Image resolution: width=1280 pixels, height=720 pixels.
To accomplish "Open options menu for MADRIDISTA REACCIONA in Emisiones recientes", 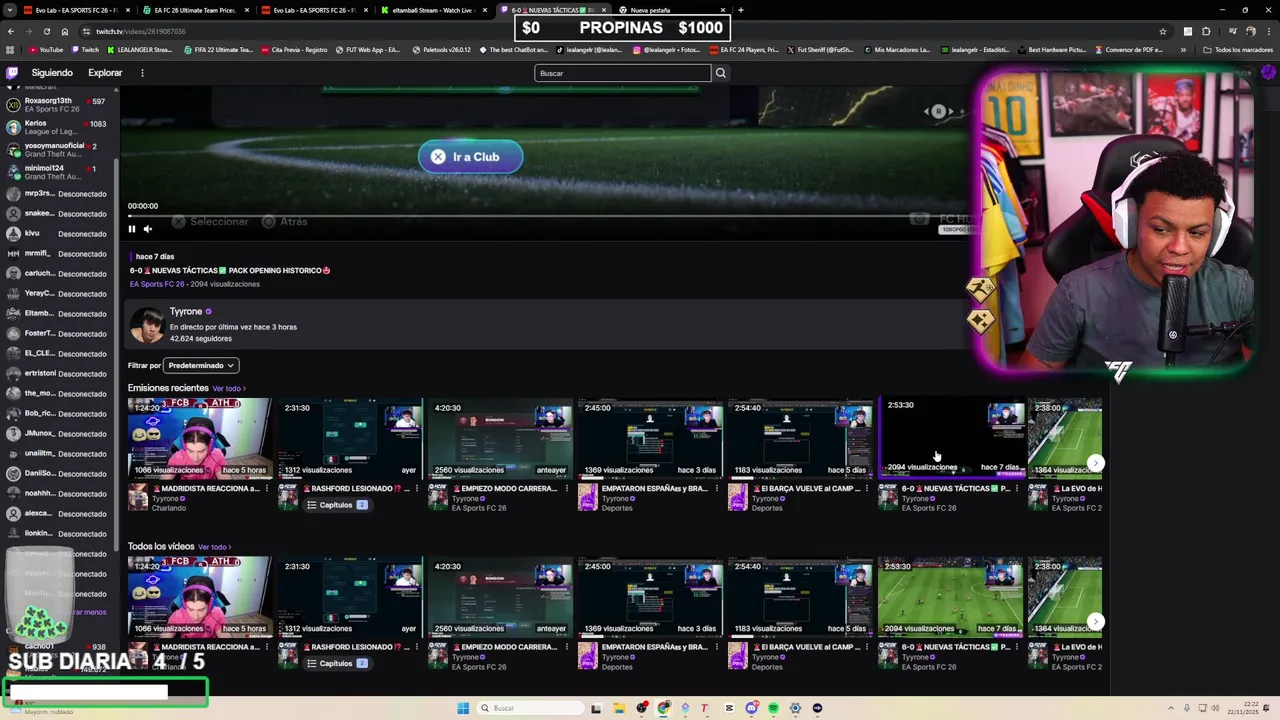I will [x=267, y=489].
